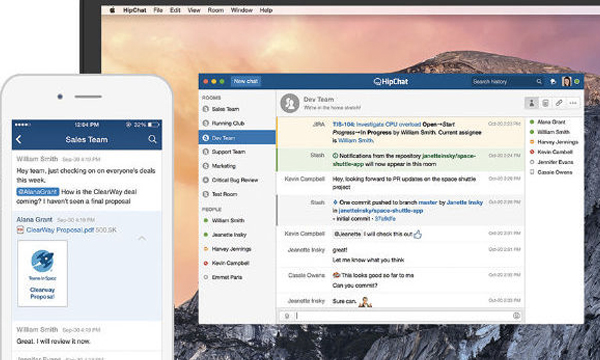
Task: Click the stack emoticon in Cassie Owens message
Action: click(x=336, y=275)
